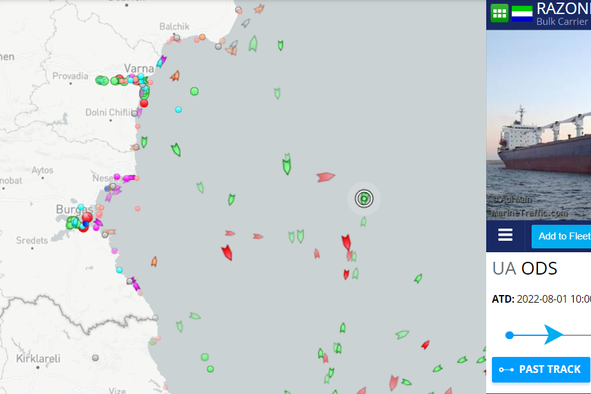
Task: Select the red vessel southeast of Burgas
Action: (x=227, y=252)
